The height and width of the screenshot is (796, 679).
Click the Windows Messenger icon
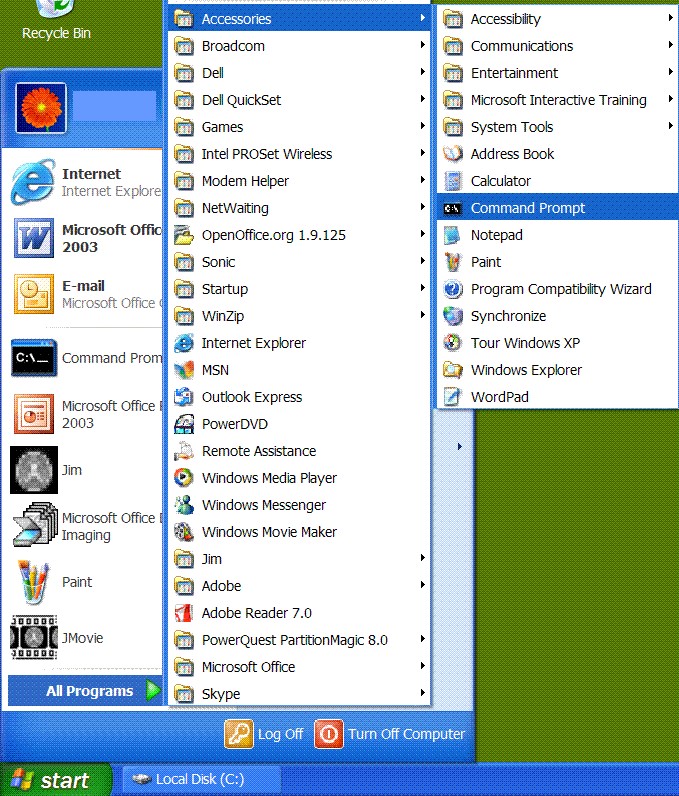coord(184,505)
